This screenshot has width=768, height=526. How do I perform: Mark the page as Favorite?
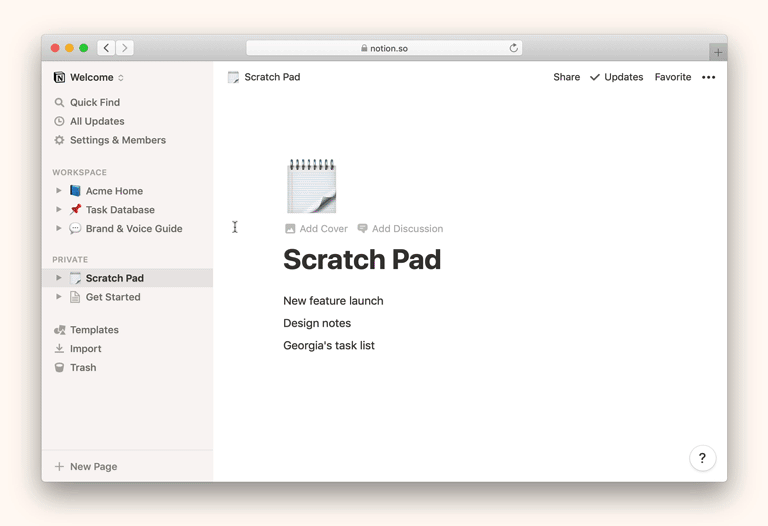(x=672, y=77)
